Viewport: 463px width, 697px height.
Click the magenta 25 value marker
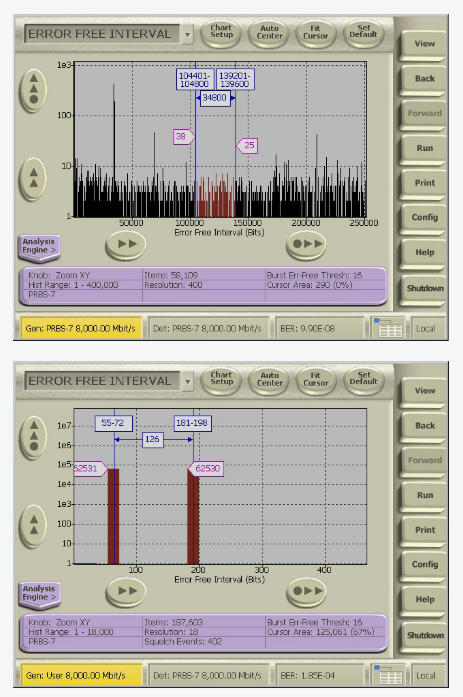[x=247, y=145]
